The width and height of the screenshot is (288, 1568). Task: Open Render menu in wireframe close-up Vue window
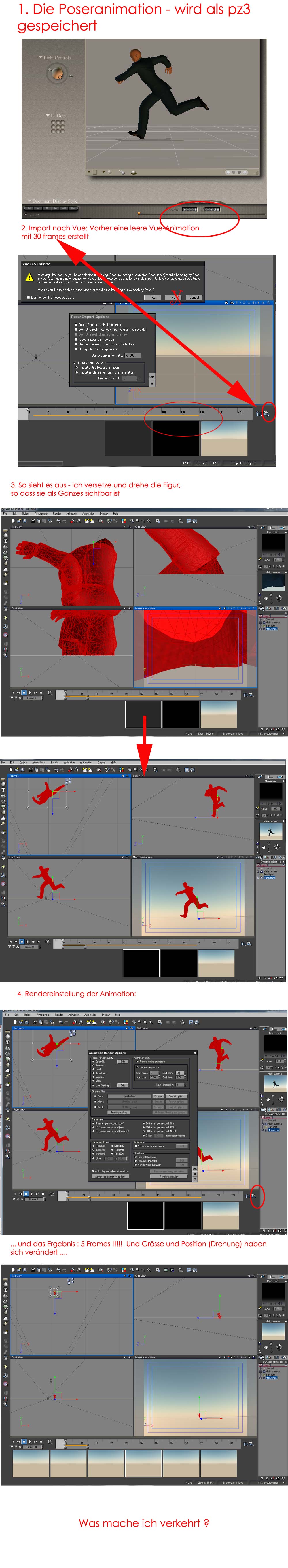click(57, 514)
